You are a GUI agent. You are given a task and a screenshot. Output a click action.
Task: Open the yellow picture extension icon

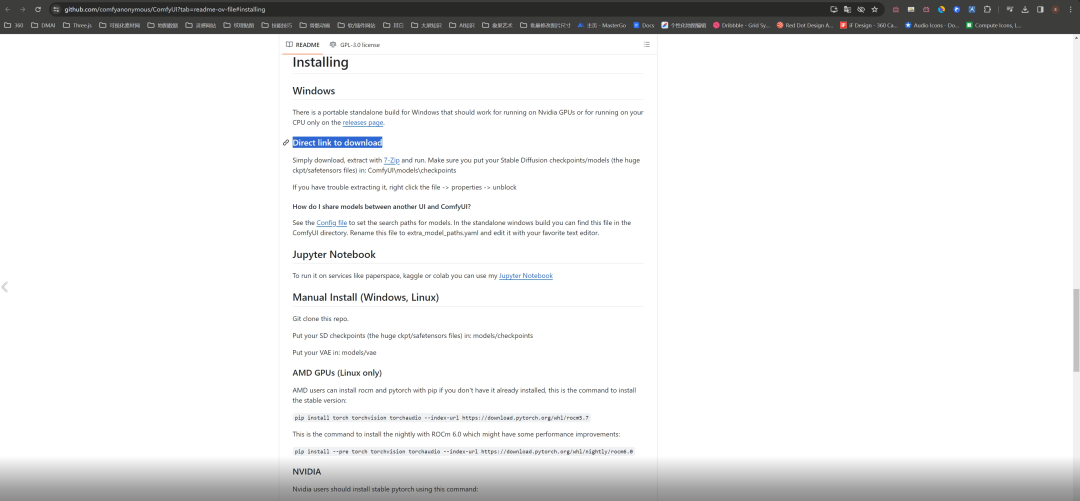pos(911,10)
